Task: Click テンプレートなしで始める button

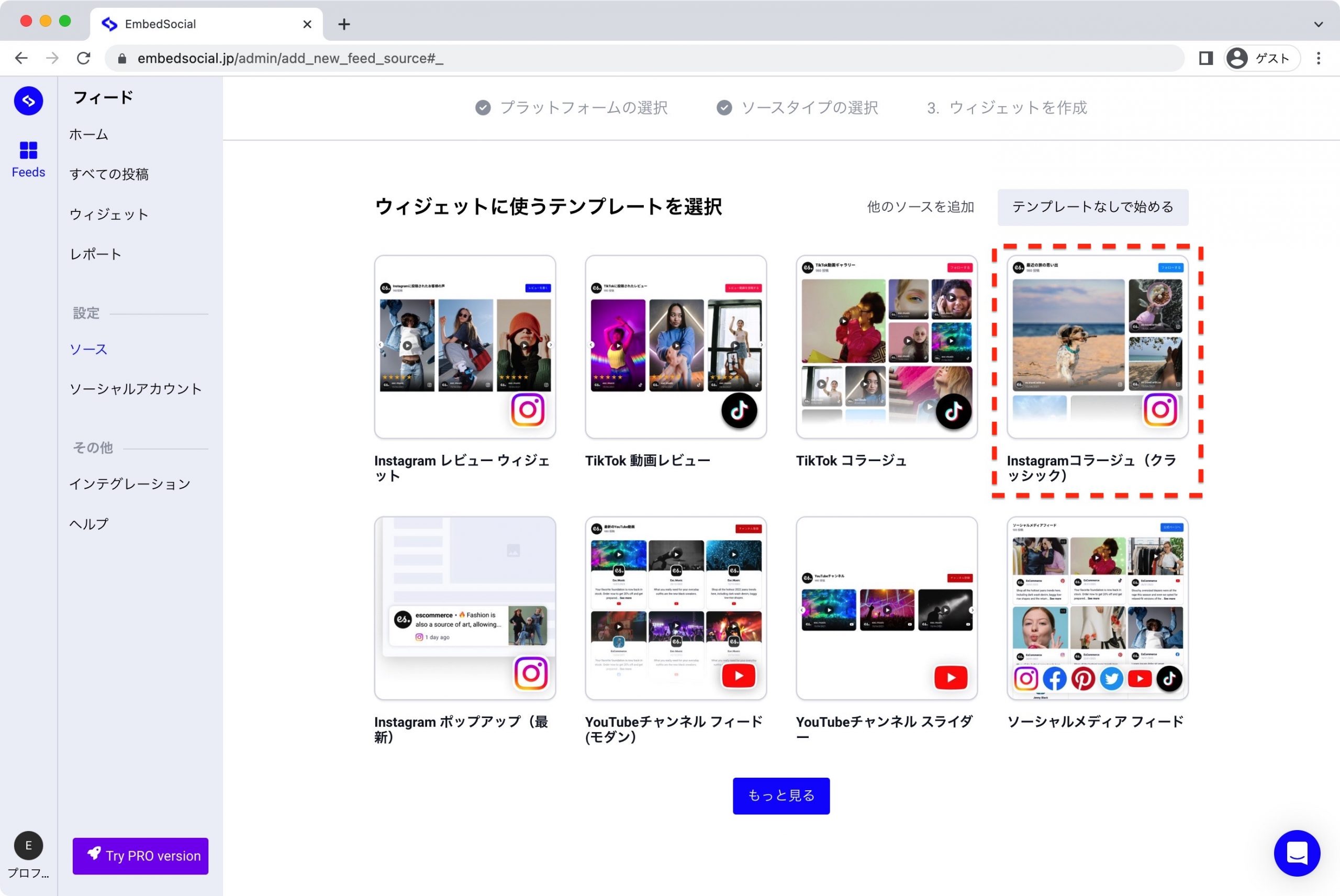Action: click(1092, 207)
